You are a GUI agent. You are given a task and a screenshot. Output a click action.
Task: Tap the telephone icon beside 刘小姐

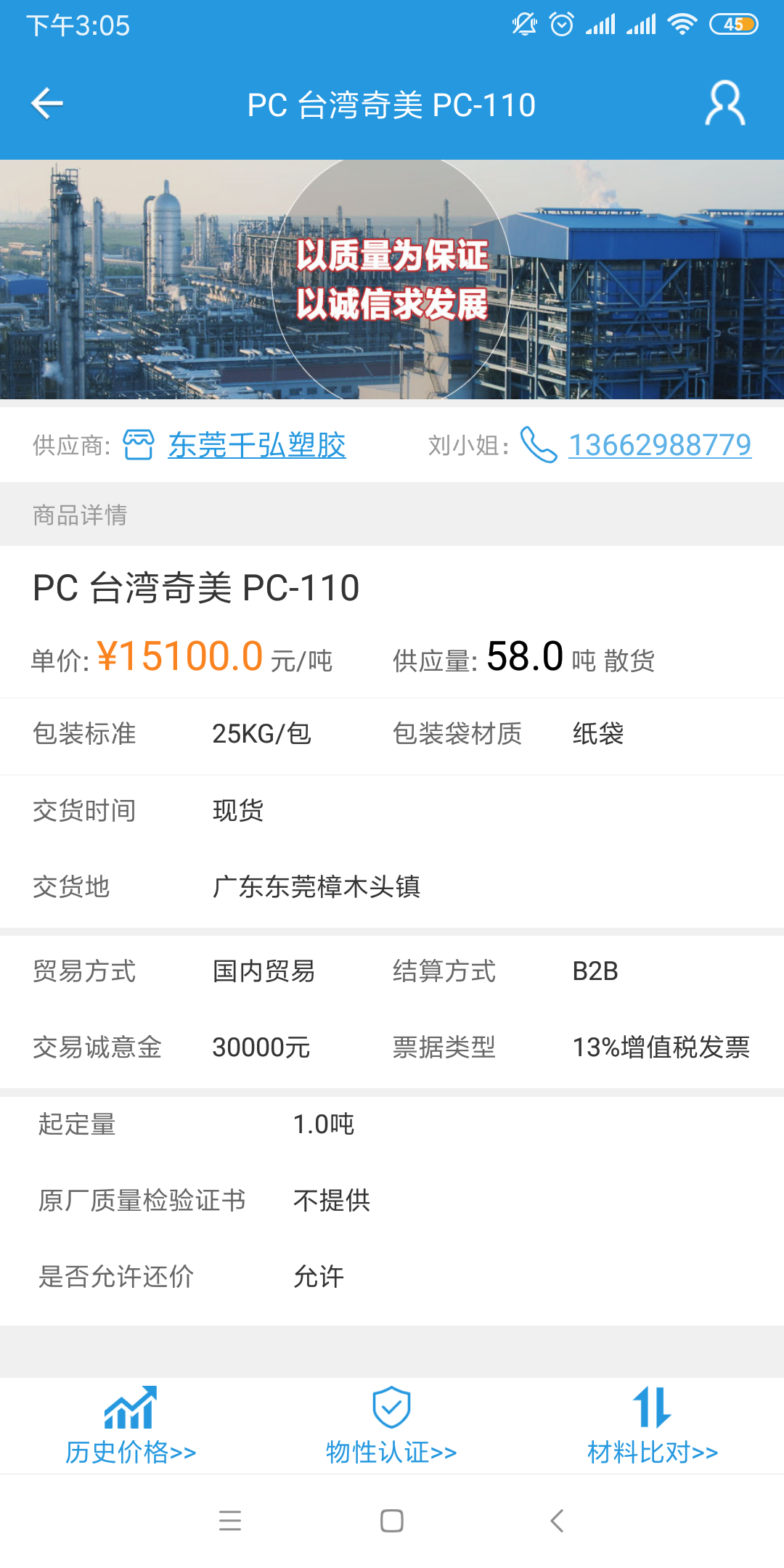[x=537, y=445]
